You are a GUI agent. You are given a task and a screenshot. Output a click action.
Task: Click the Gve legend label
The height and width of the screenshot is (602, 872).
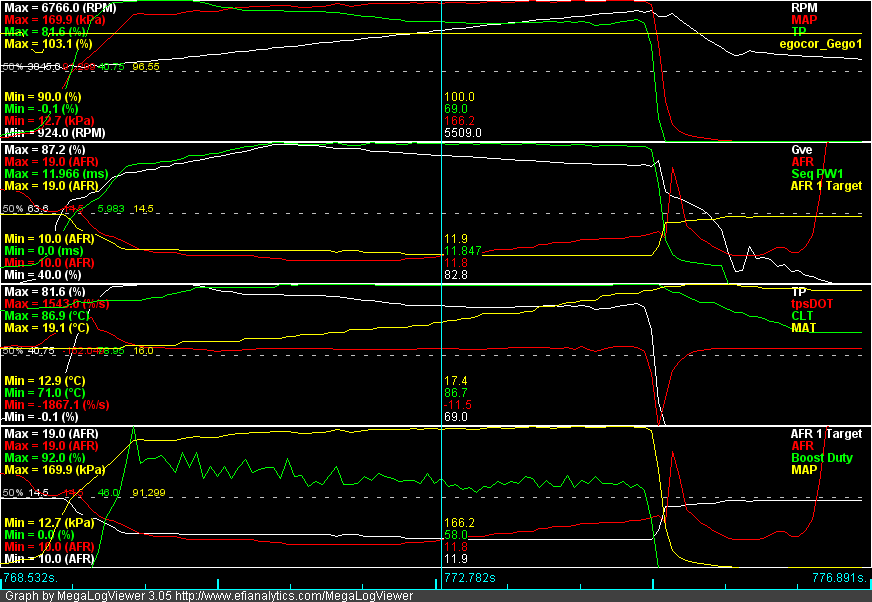click(800, 149)
